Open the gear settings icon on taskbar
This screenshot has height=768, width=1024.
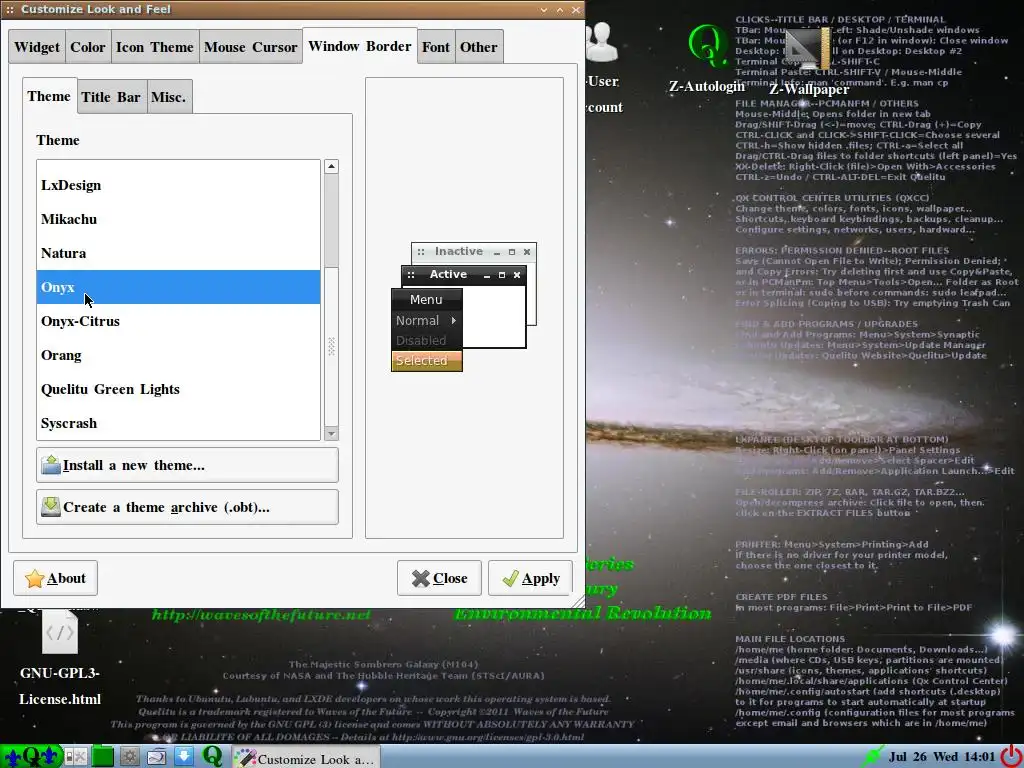[x=129, y=757]
